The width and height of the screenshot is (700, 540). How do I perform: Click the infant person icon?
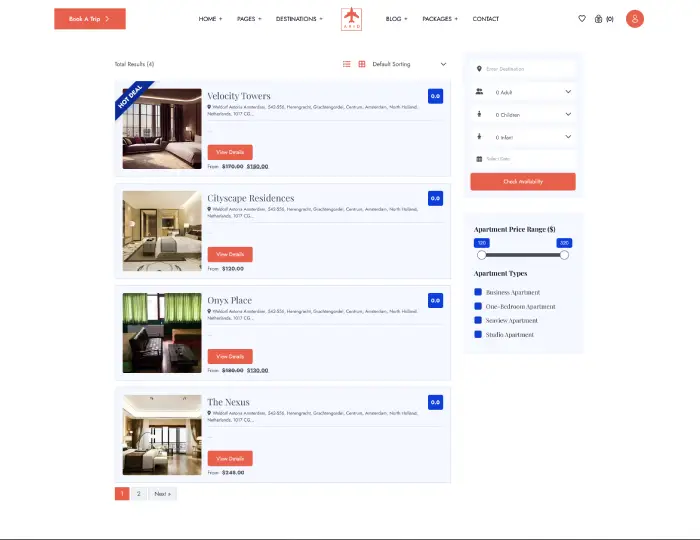pos(479,137)
